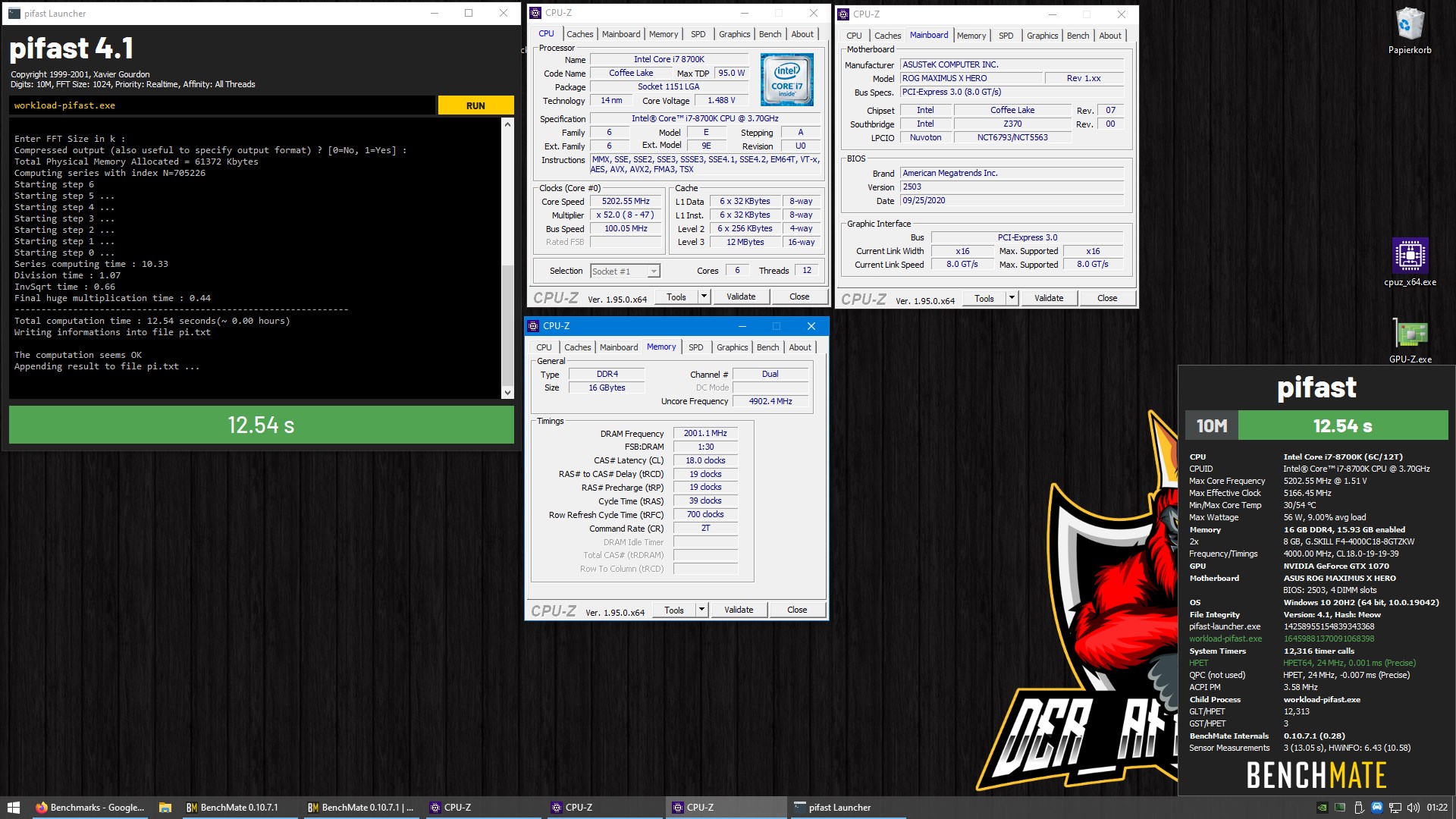Image resolution: width=1456 pixels, height=819 pixels.
Task: Open Tools dropdown arrow in CPU window
Action: [704, 297]
